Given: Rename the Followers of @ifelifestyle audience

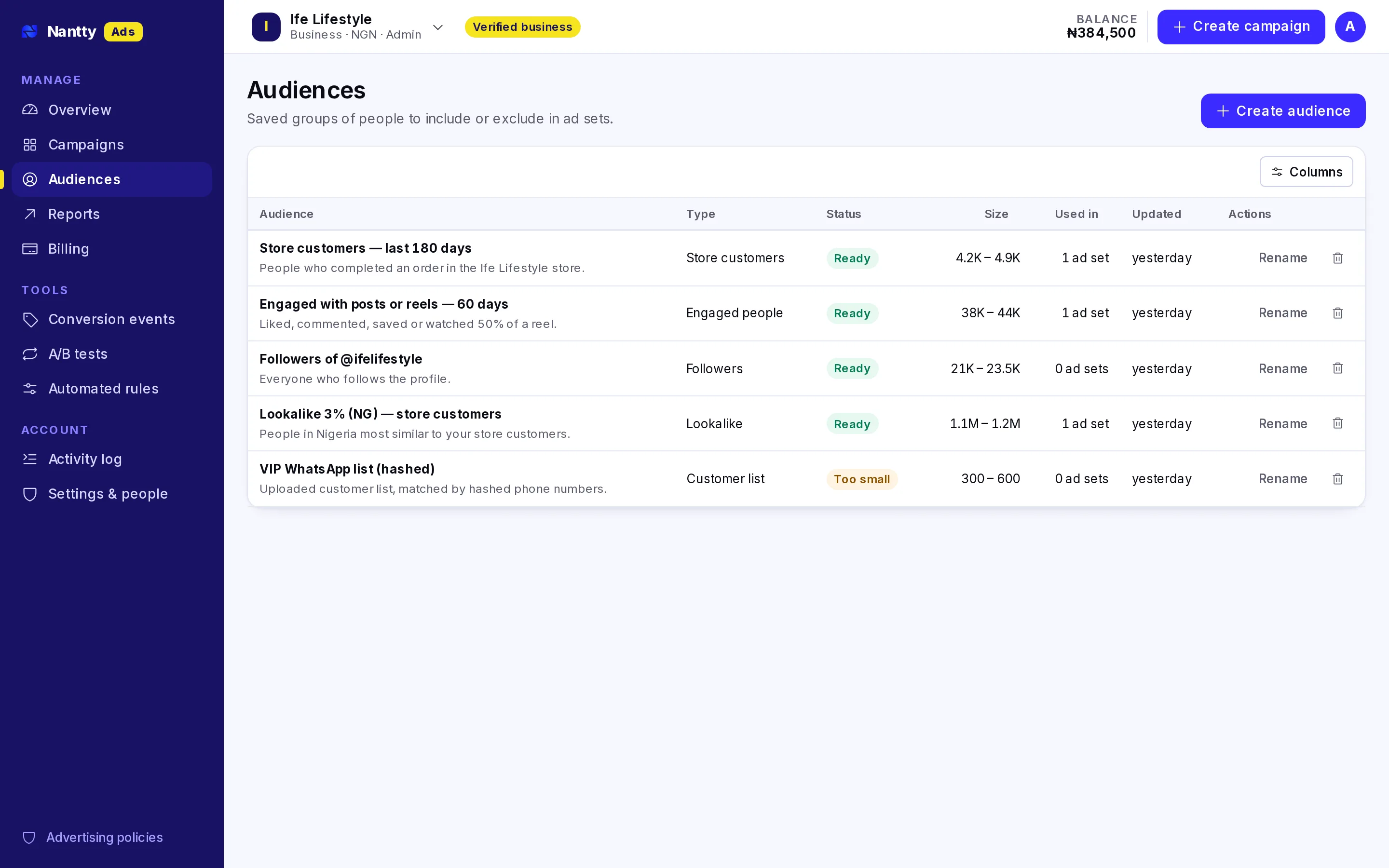Looking at the screenshot, I should click(x=1283, y=368).
